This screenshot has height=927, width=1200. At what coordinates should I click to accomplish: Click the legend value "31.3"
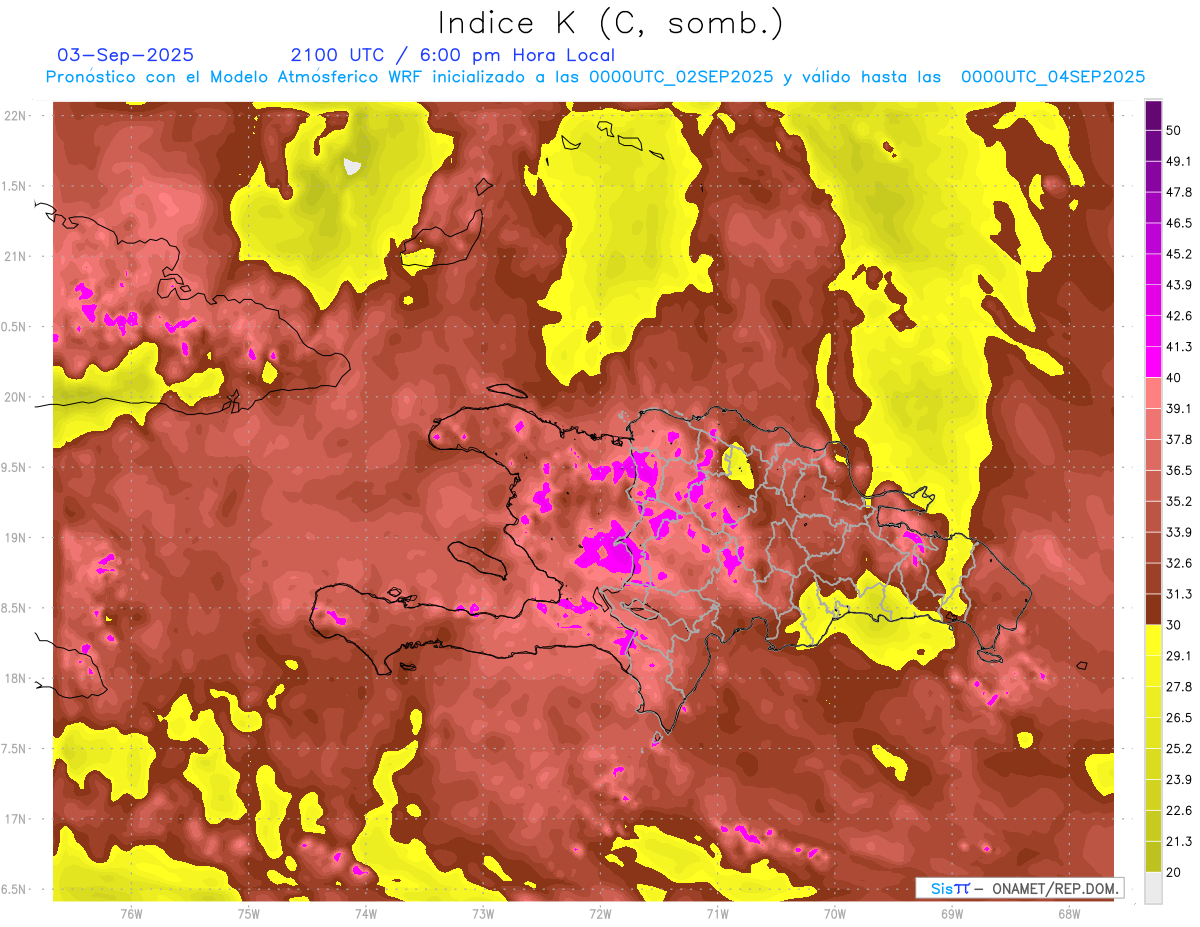(1177, 594)
